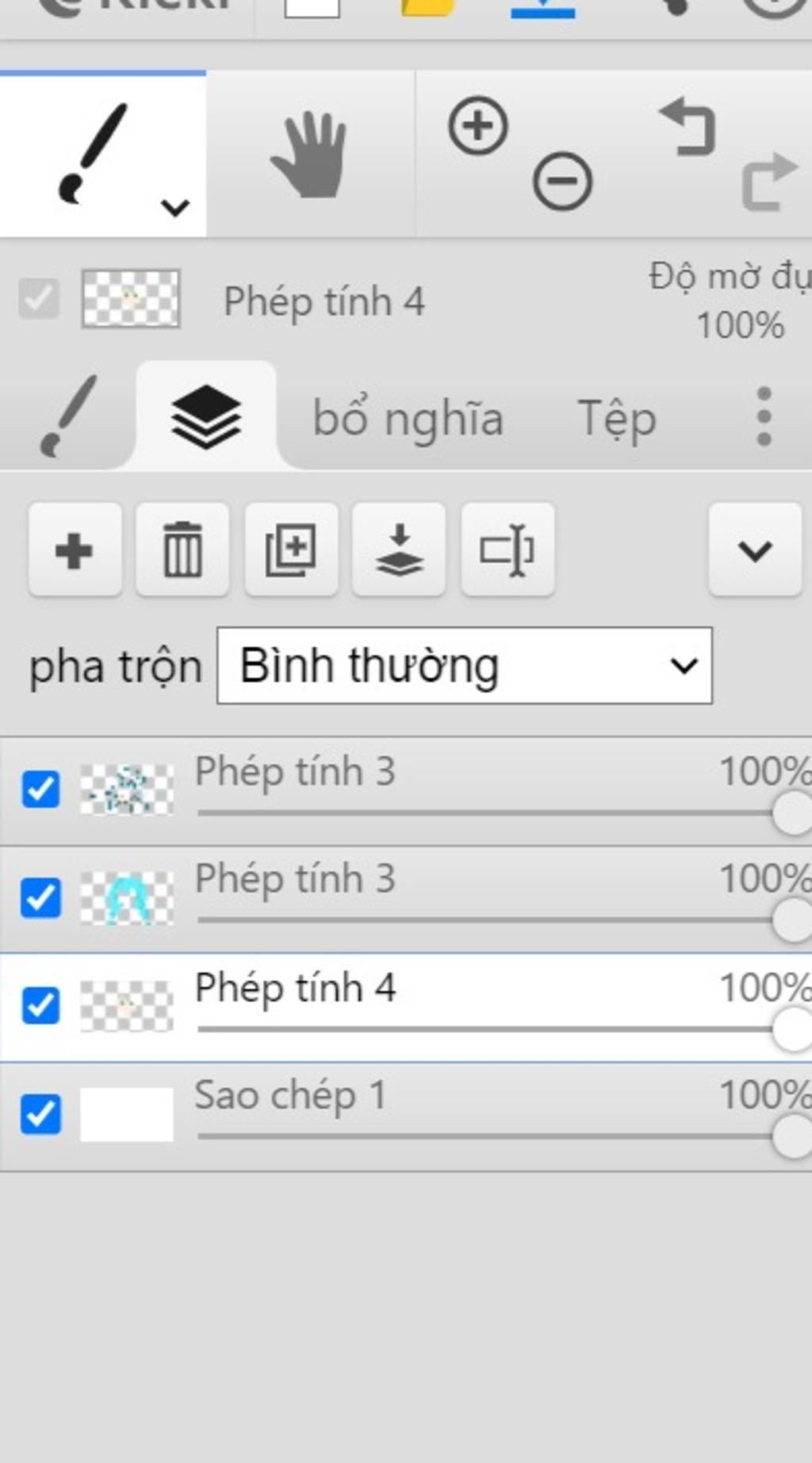
Task: Redo the undone action
Action: (x=768, y=182)
